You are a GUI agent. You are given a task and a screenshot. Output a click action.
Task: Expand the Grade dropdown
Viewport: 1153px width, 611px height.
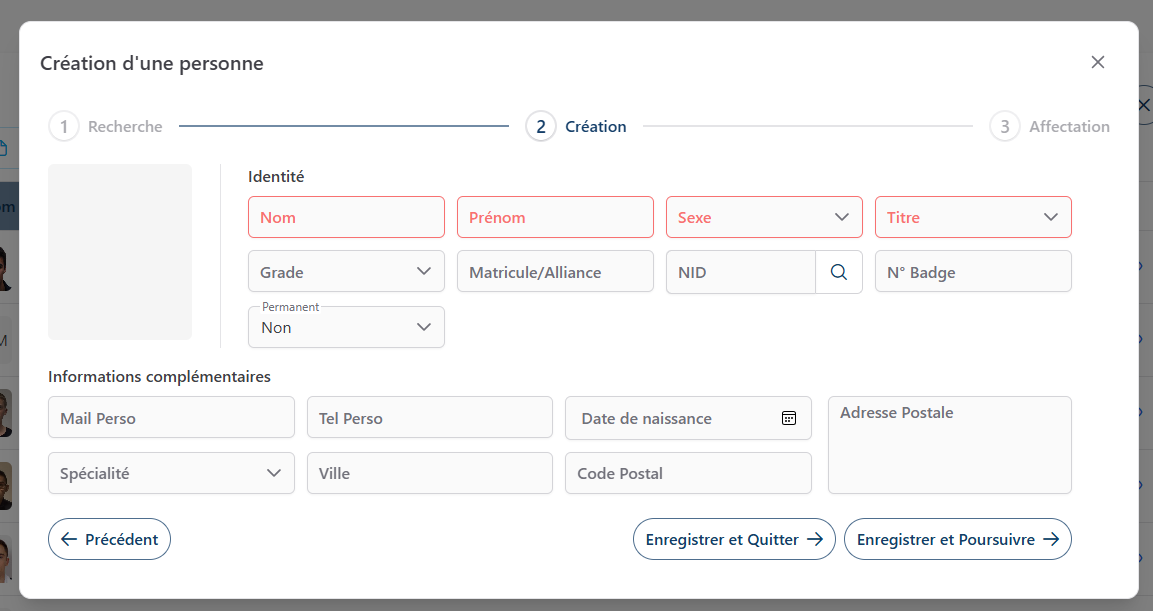346,271
